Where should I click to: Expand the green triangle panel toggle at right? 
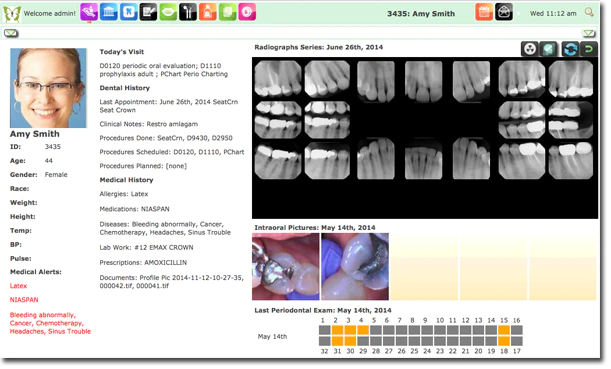589,34
